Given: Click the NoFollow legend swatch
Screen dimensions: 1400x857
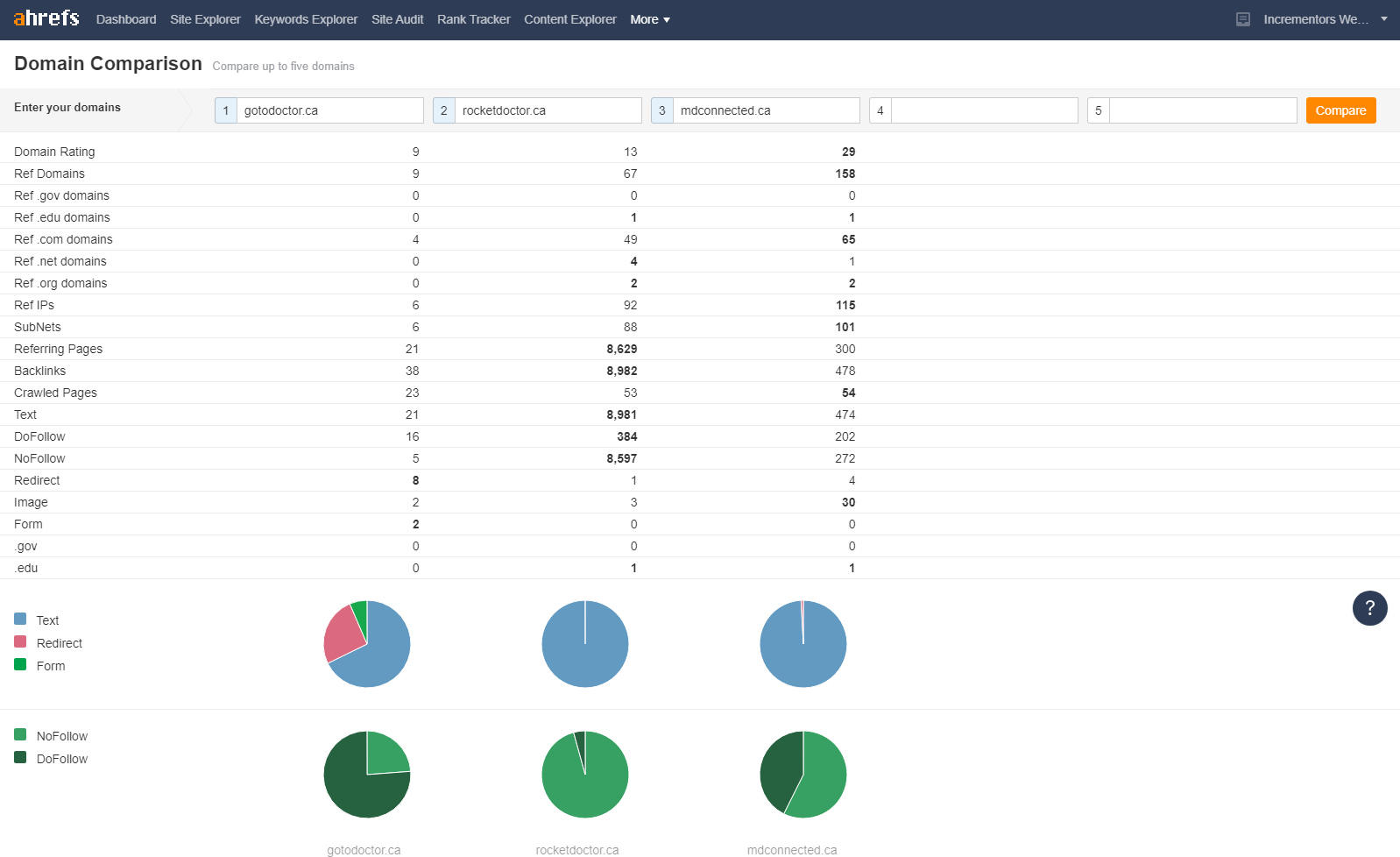Looking at the screenshot, I should (x=20, y=734).
